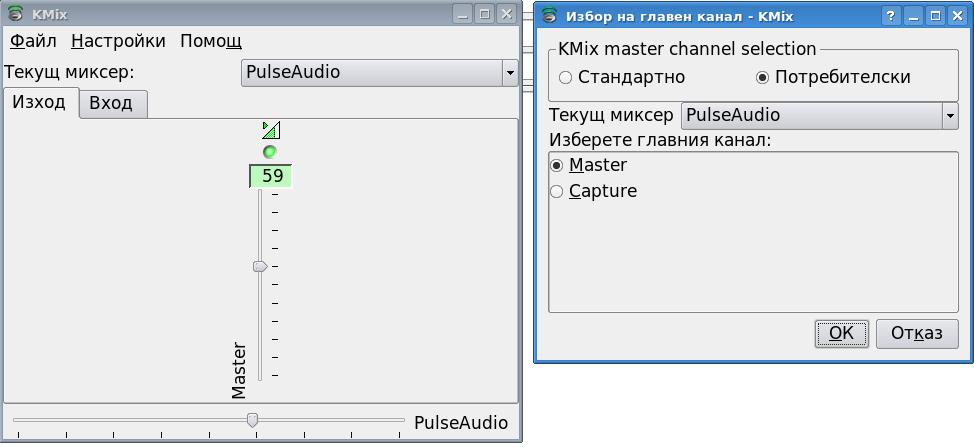Confirm the dialog with the OK button
The height and width of the screenshot is (447, 974).
(x=841, y=333)
